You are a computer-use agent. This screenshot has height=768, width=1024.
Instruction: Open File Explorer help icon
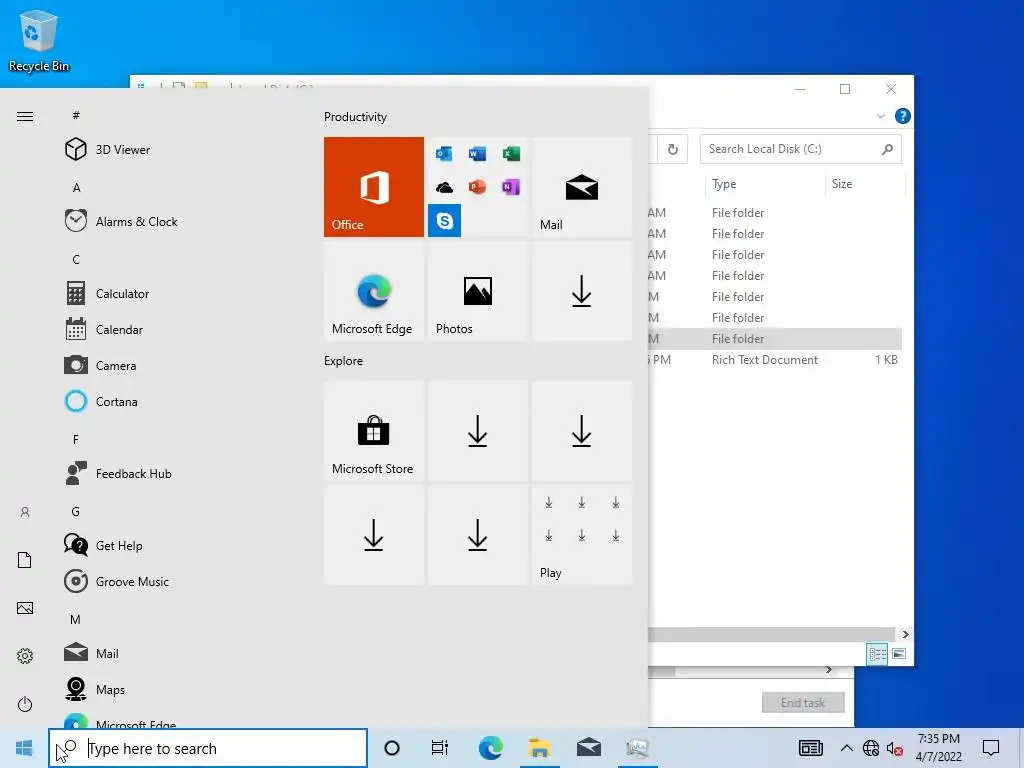tap(903, 116)
